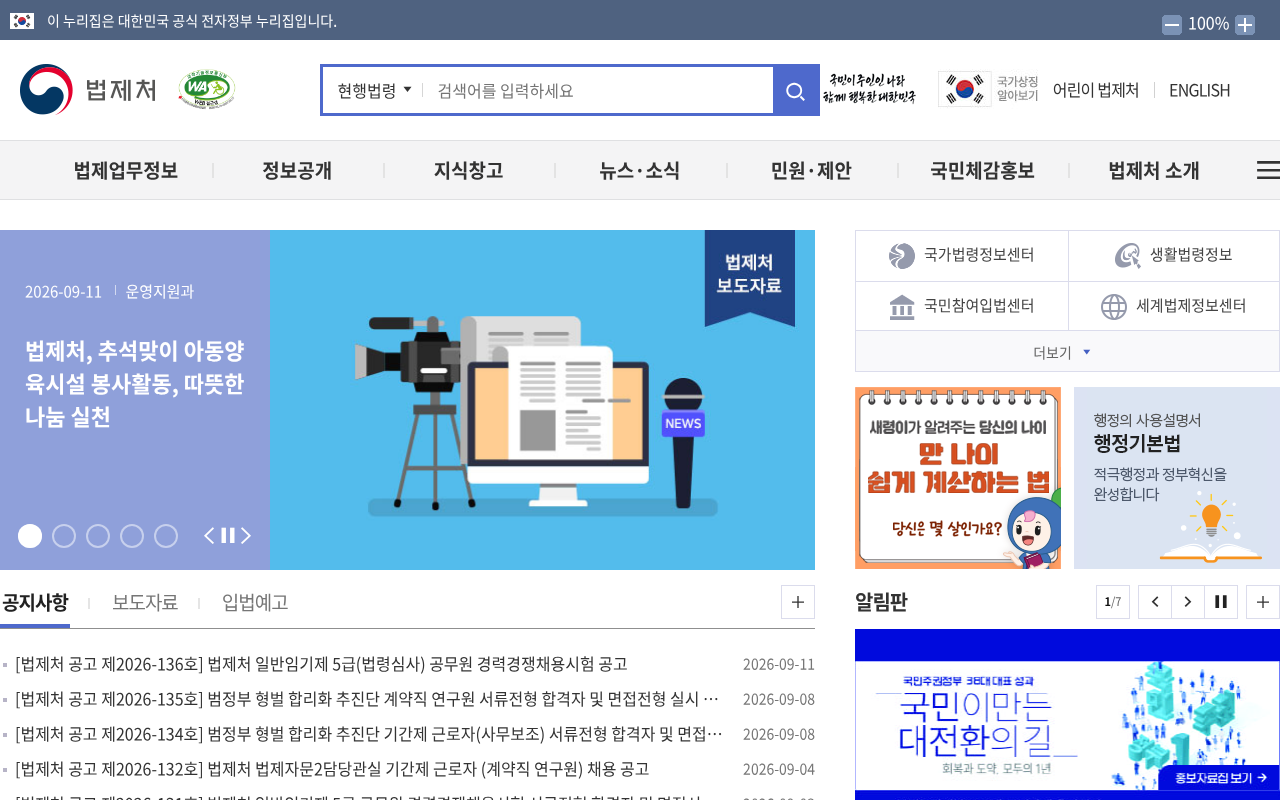Open the 정보공개 menu
1280x800 pixels.
pyautogui.click(x=297, y=170)
